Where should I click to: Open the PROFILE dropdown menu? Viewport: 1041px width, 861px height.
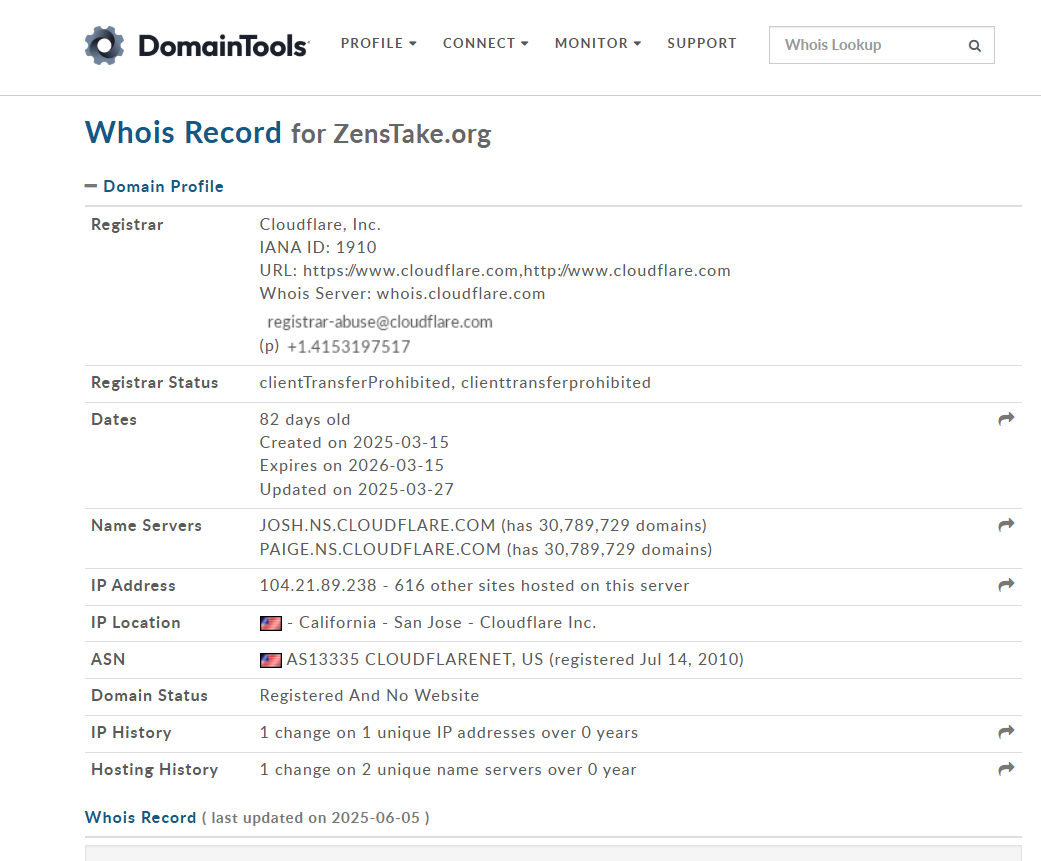pos(378,43)
